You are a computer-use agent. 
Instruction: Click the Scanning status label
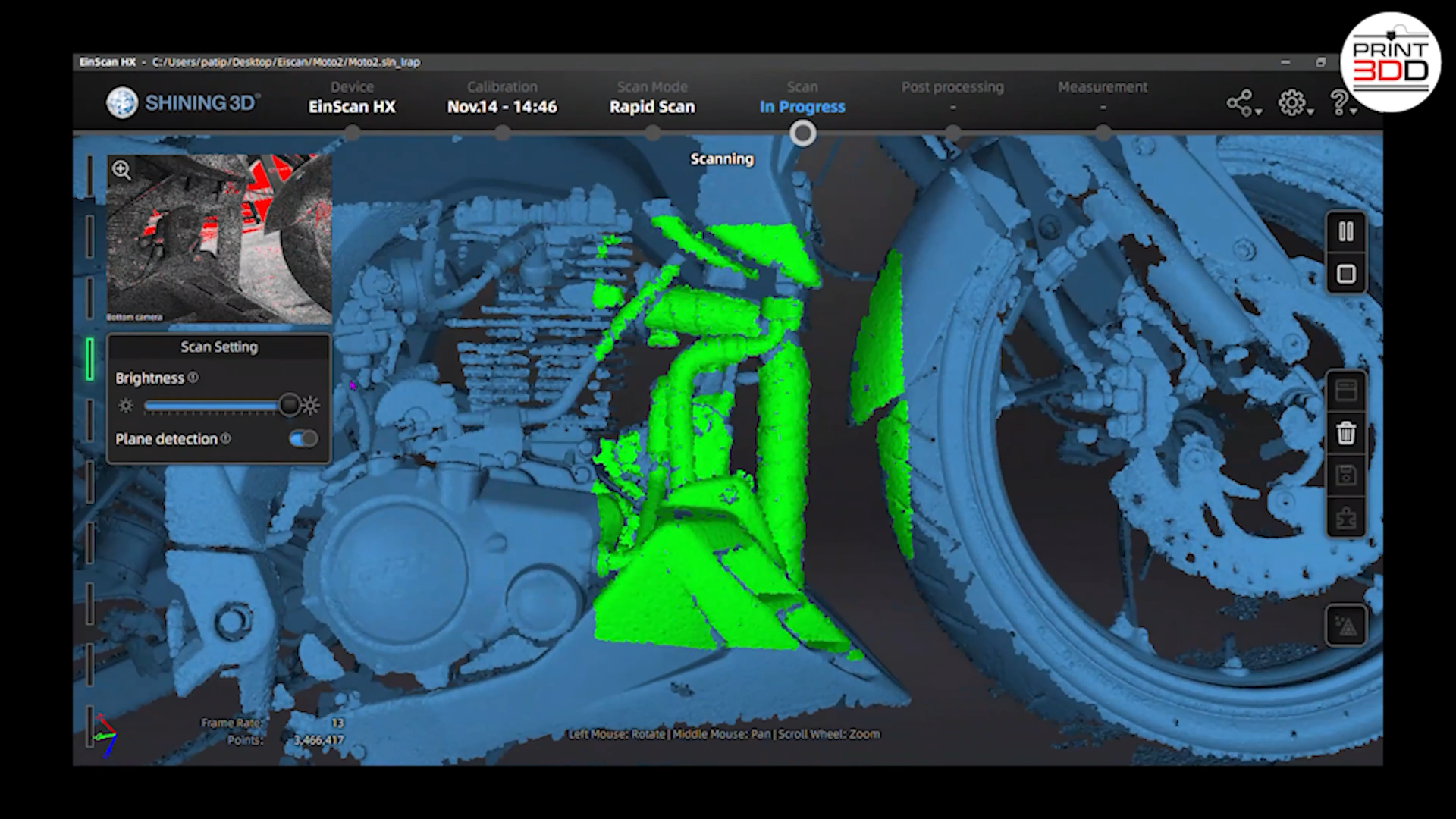pos(722,158)
